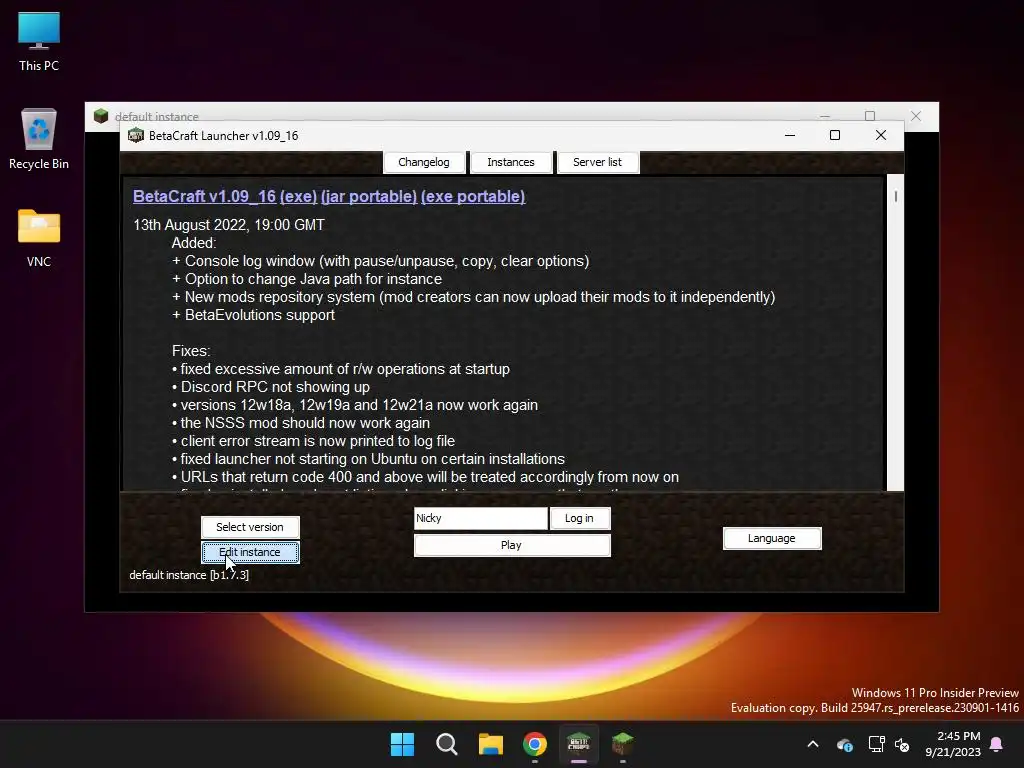Screen dimensions: 1024x768
Task: Click the OneDrive cloud tray icon
Action: (x=845, y=744)
